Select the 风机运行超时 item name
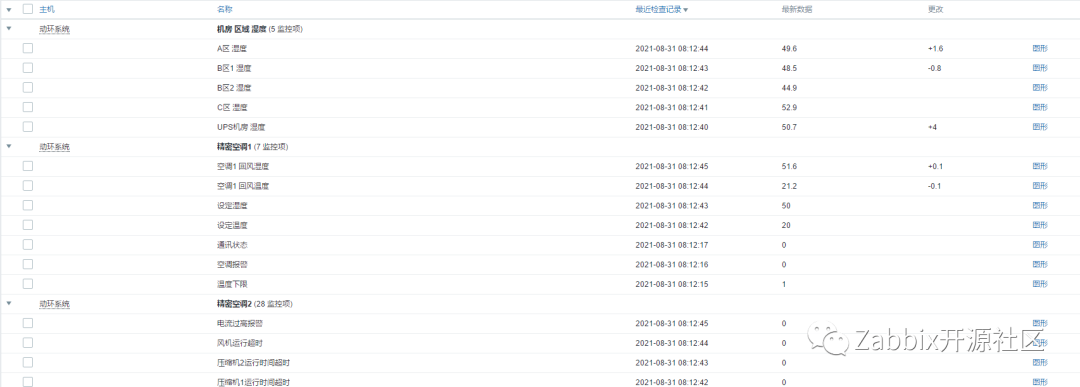The width and height of the screenshot is (1080, 387). click(240, 343)
